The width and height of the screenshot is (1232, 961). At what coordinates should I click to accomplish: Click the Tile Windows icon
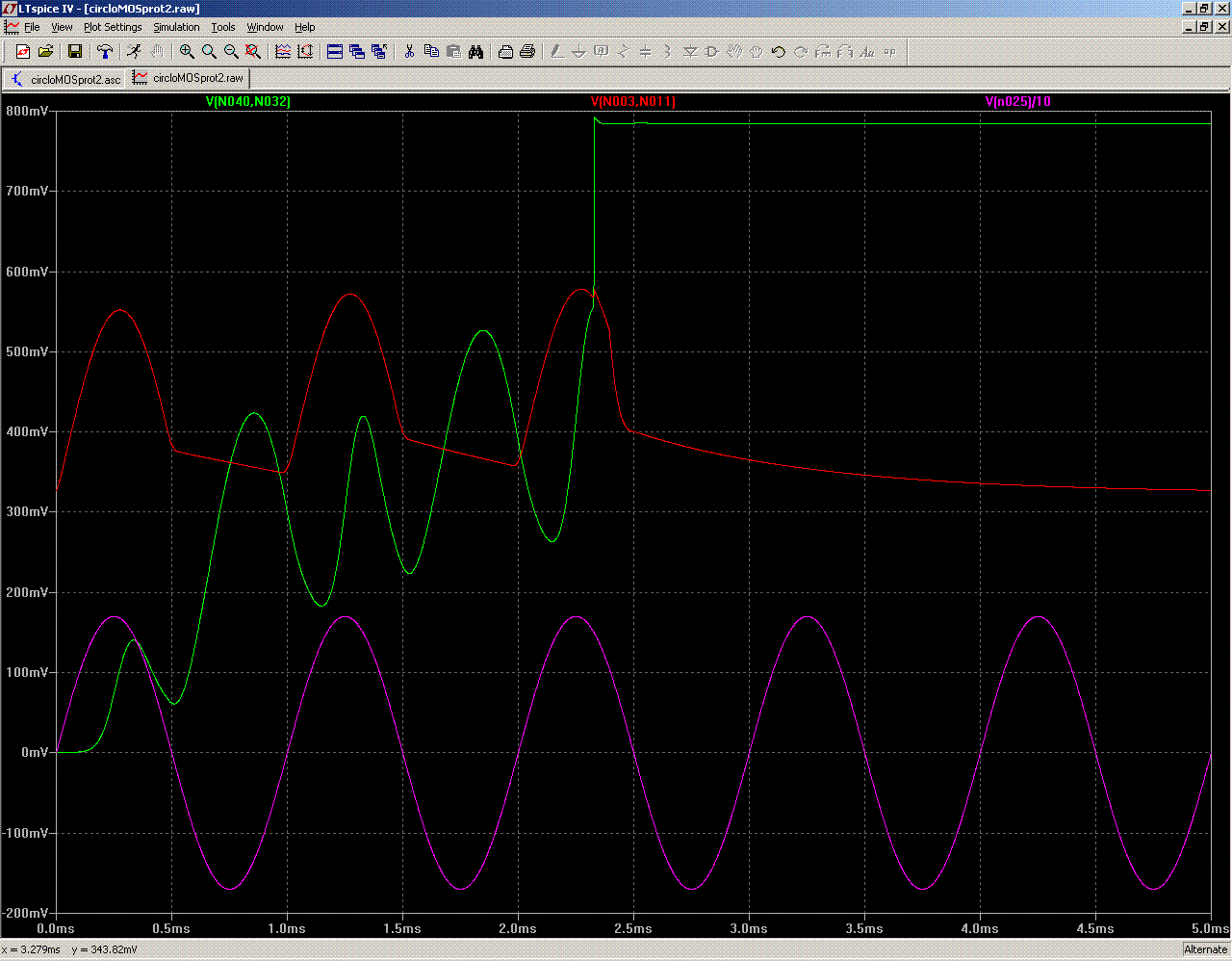(335, 52)
